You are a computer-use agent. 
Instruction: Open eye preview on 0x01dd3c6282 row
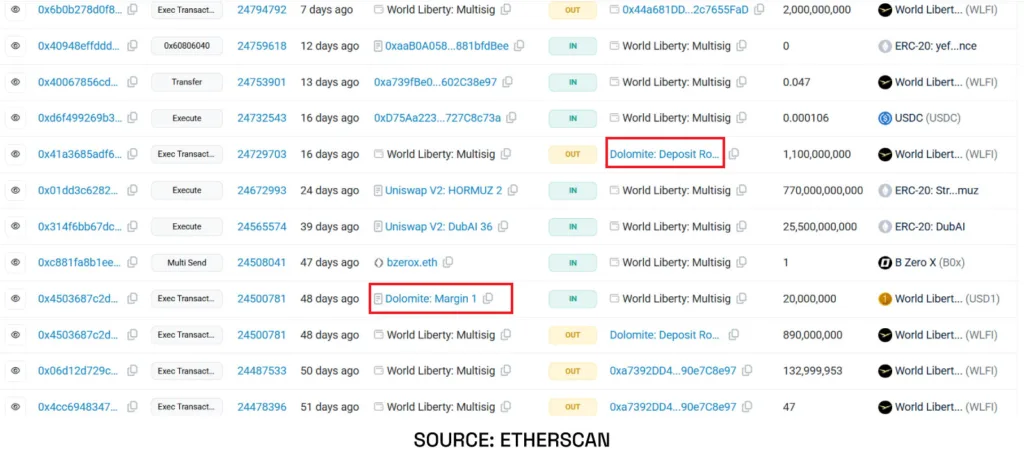coord(15,191)
